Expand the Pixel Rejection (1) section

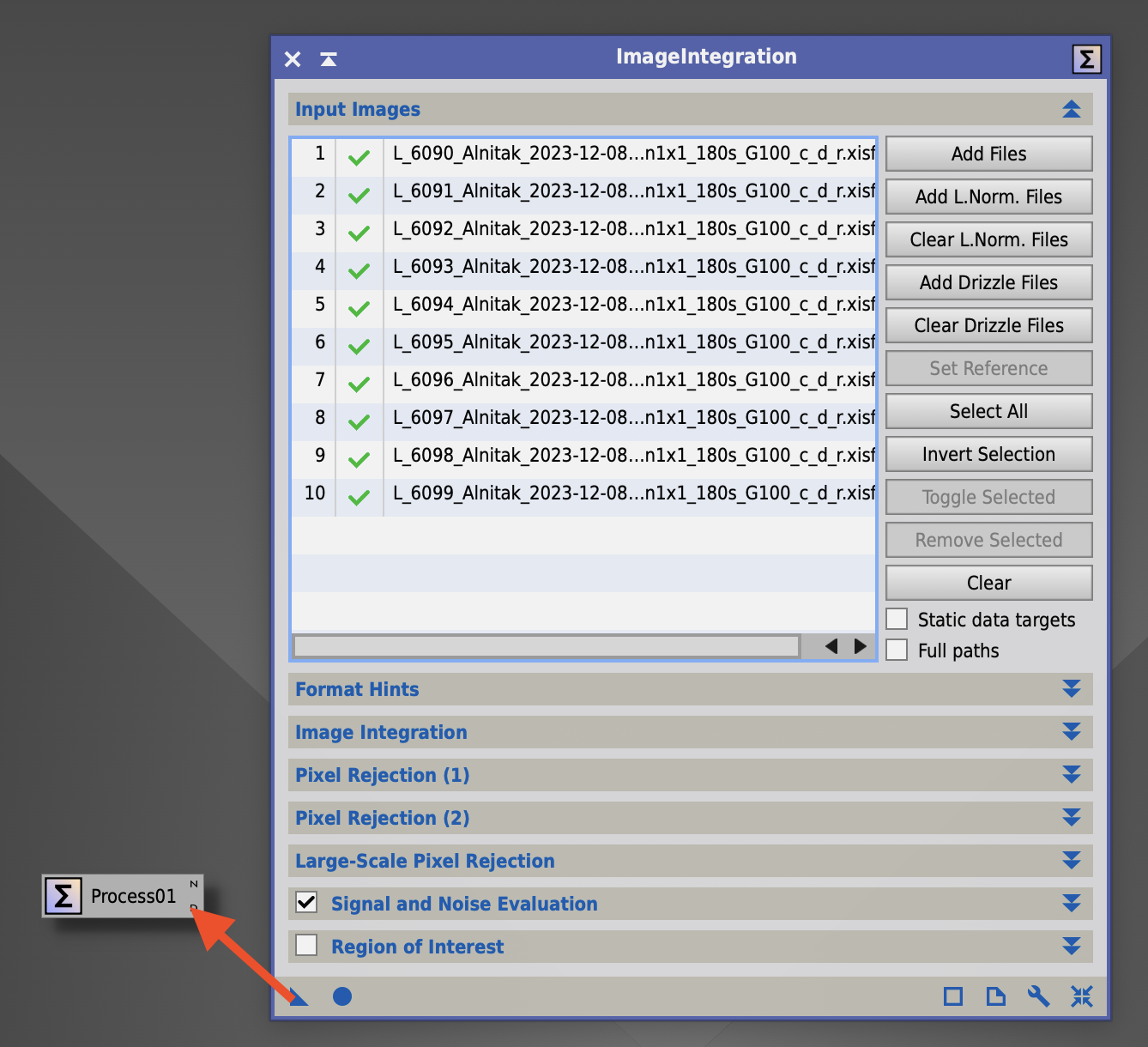click(x=1070, y=774)
